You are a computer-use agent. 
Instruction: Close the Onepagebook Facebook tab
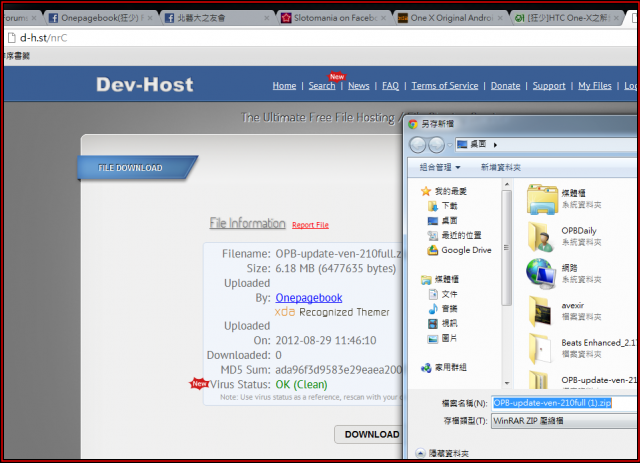pos(150,18)
